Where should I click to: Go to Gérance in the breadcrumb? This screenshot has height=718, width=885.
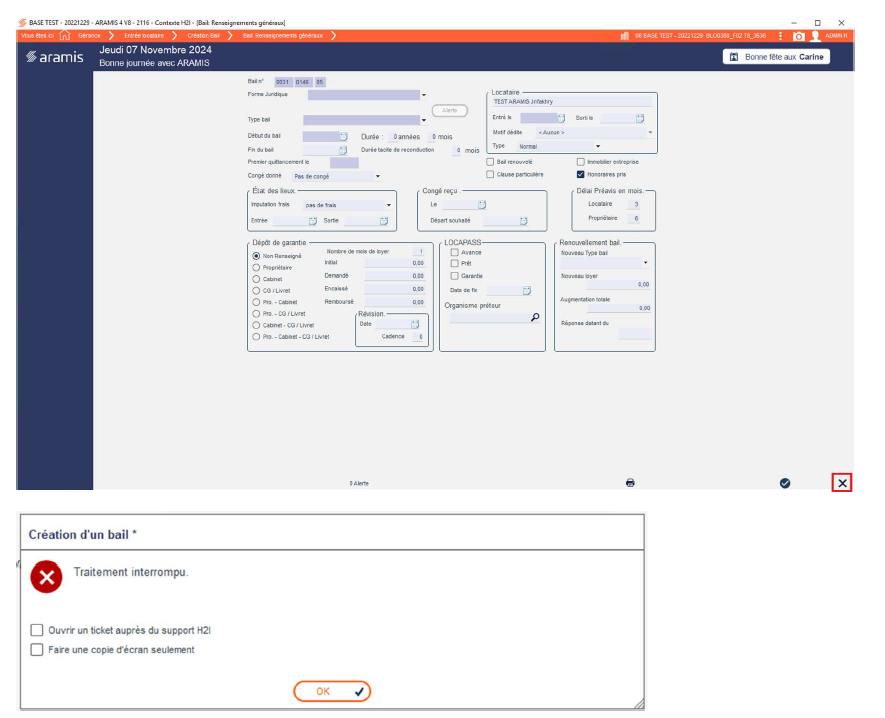click(x=89, y=36)
